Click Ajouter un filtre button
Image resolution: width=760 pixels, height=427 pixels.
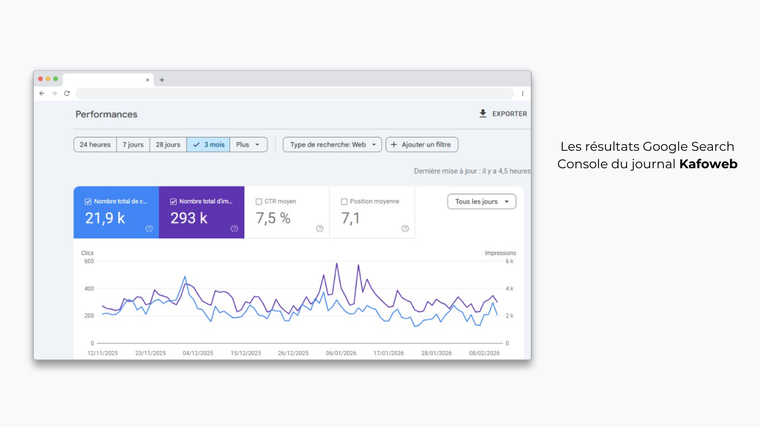[x=422, y=145]
